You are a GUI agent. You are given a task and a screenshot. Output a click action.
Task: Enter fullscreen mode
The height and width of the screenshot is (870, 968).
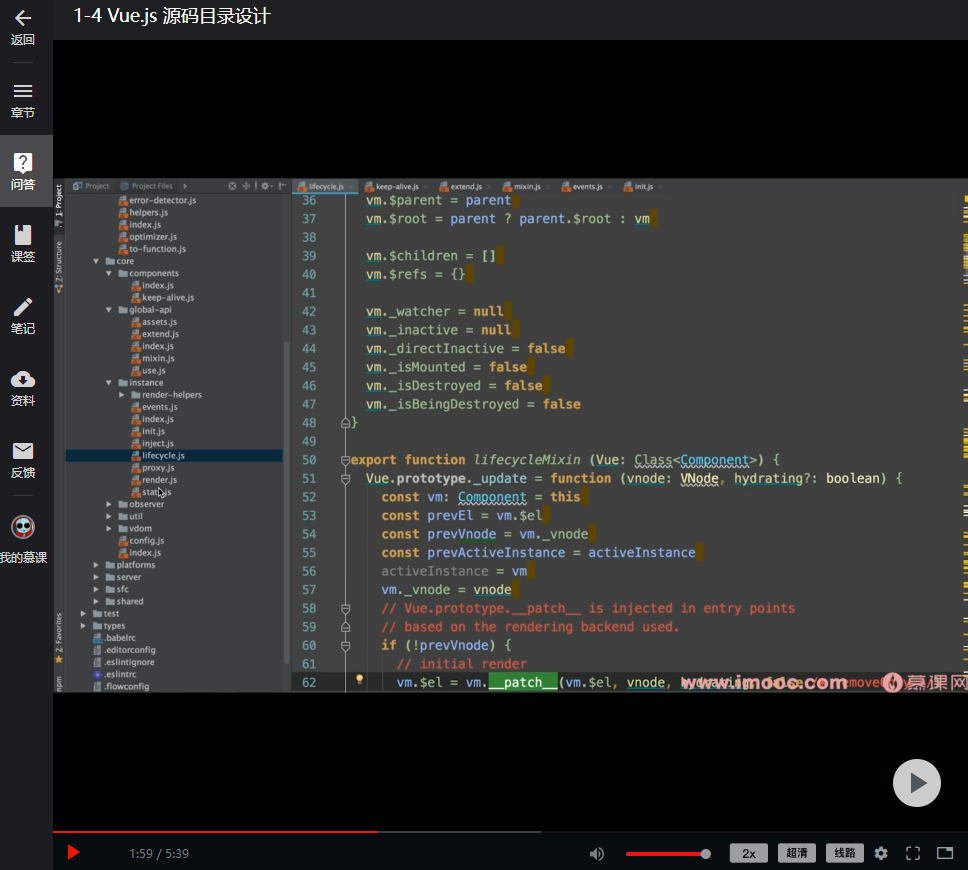(913, 853)
